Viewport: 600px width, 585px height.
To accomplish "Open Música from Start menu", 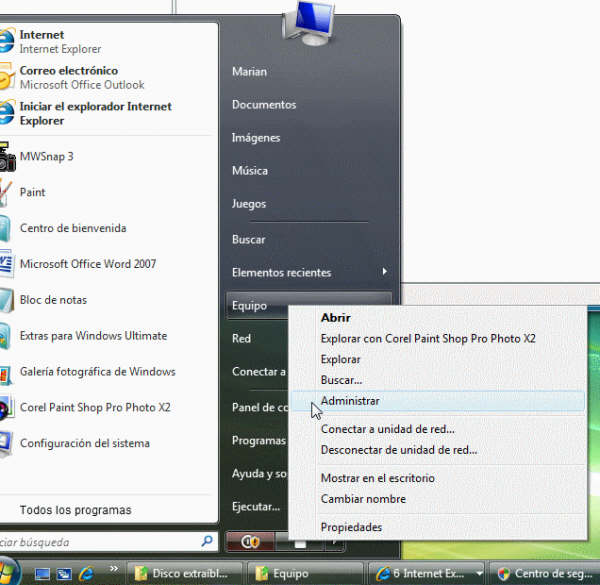I will pyautogui.click(x=250, y=171).
